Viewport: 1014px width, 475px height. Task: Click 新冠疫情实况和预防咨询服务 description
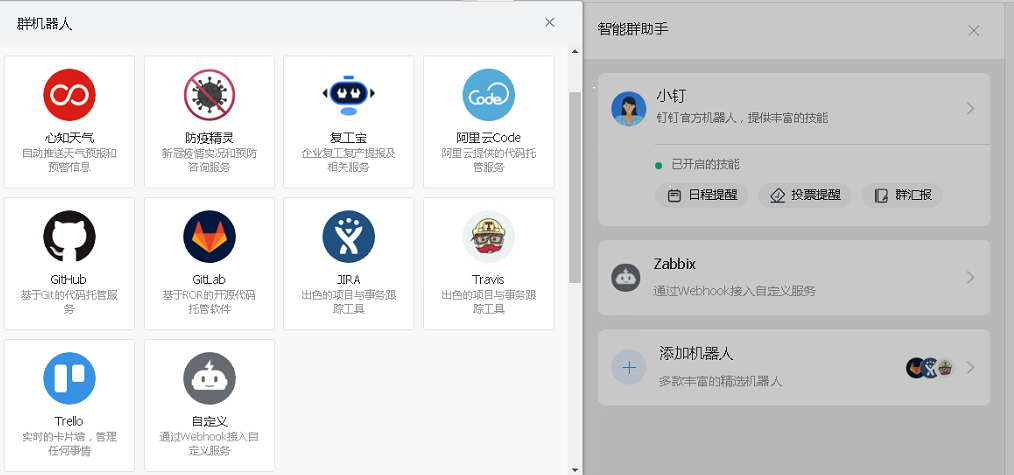[209, 160]
